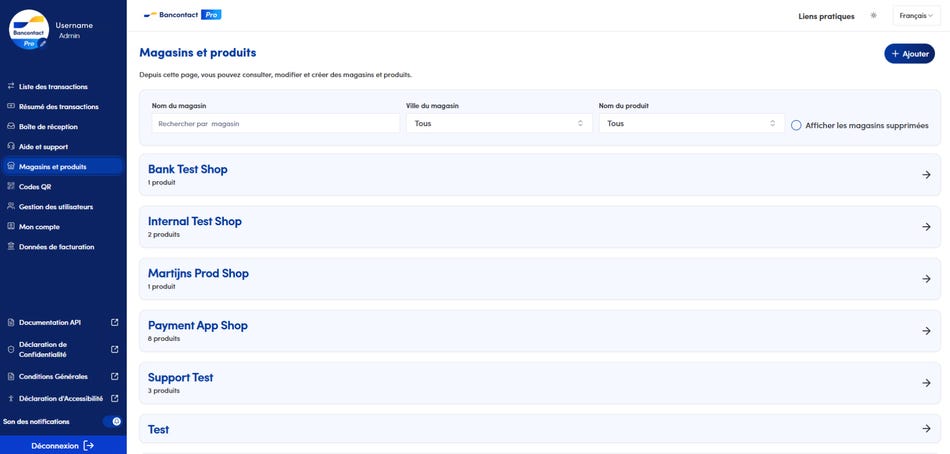The image size is (950, 454).
Task: Click the Magasins et produits shop icon
Action: pyautogui.click(x=10, y=166)
